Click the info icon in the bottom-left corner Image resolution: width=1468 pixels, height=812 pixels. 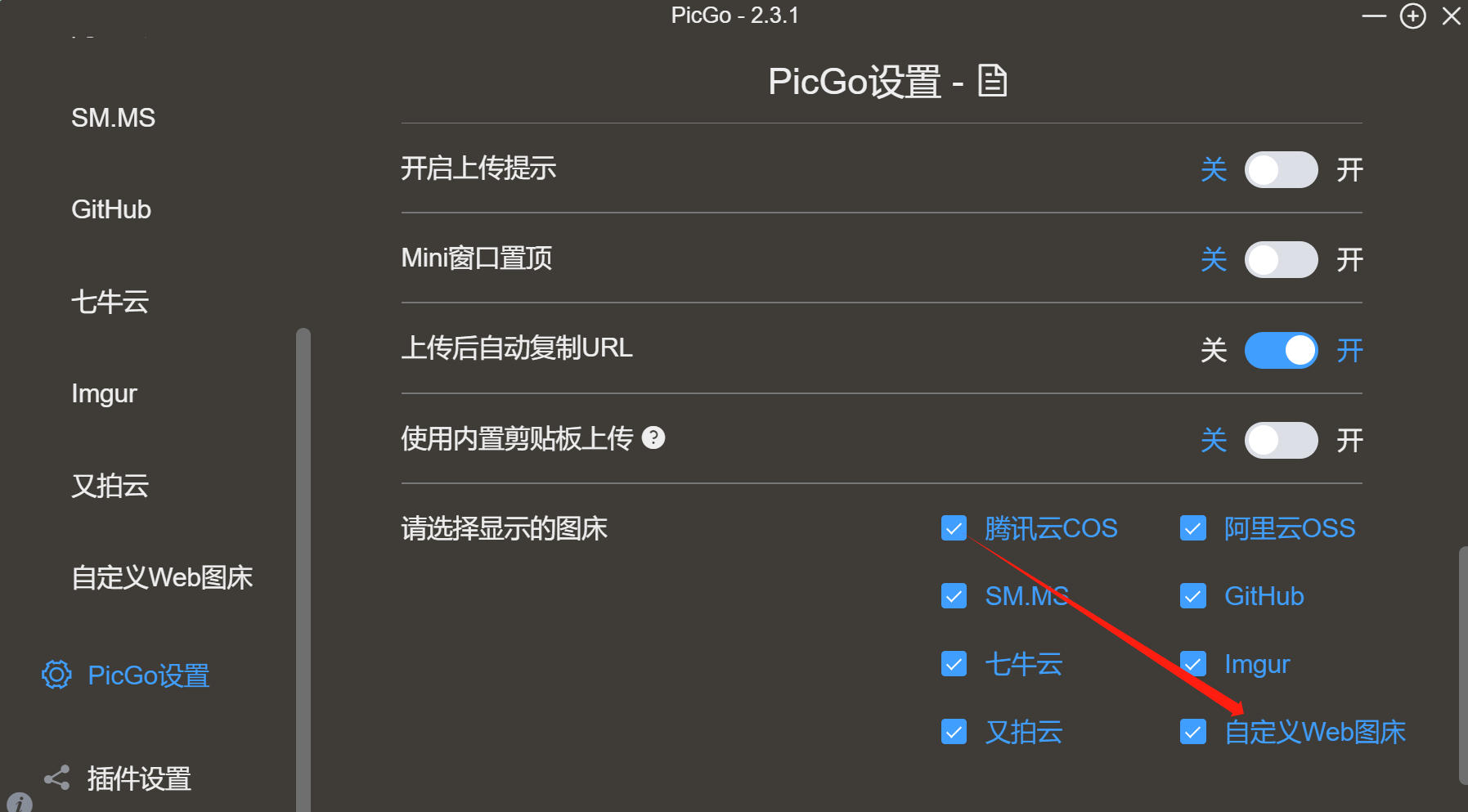18,802
